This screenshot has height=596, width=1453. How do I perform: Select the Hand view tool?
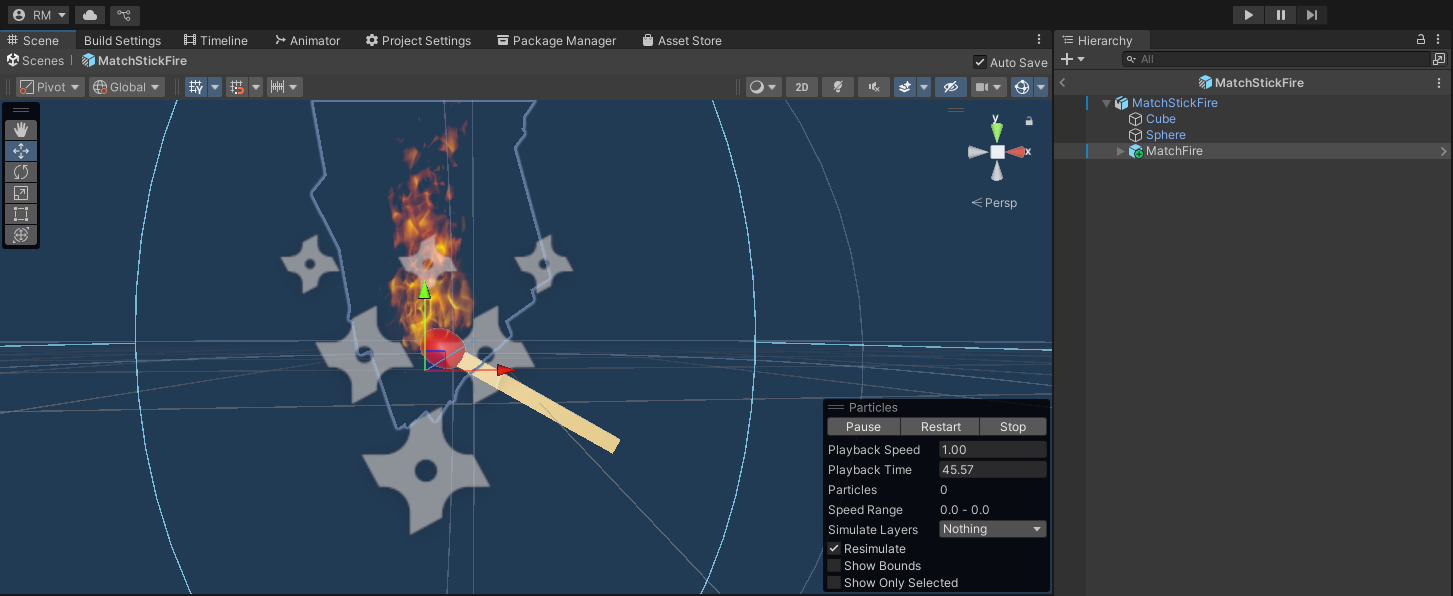click(x=21, y=130)
